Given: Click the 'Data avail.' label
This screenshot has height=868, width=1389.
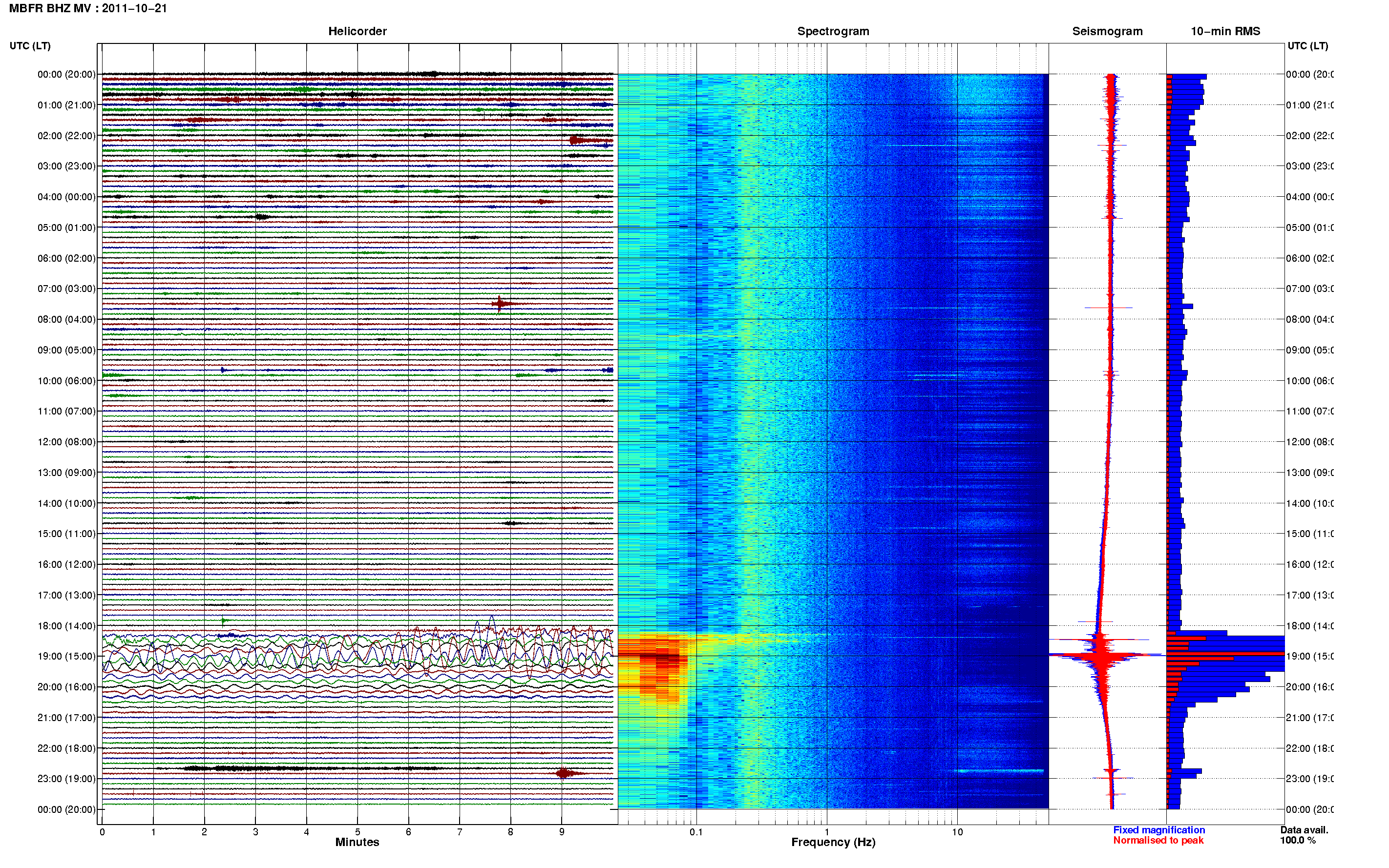Looking at the screenshot, I should coord(1304,831).
